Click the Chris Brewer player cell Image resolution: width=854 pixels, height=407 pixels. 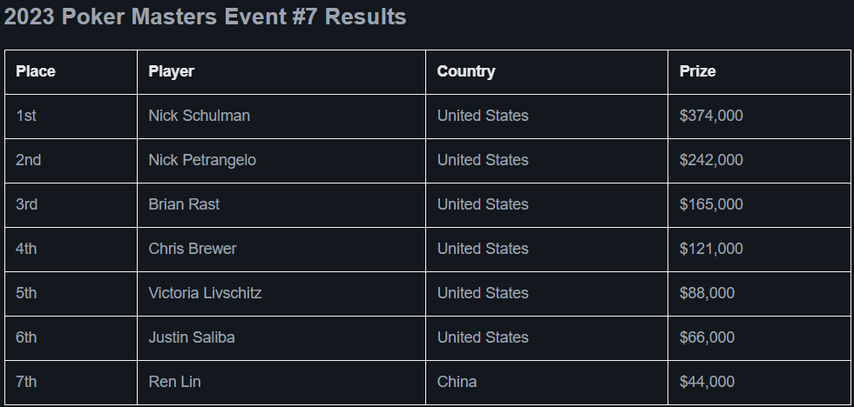281,249
